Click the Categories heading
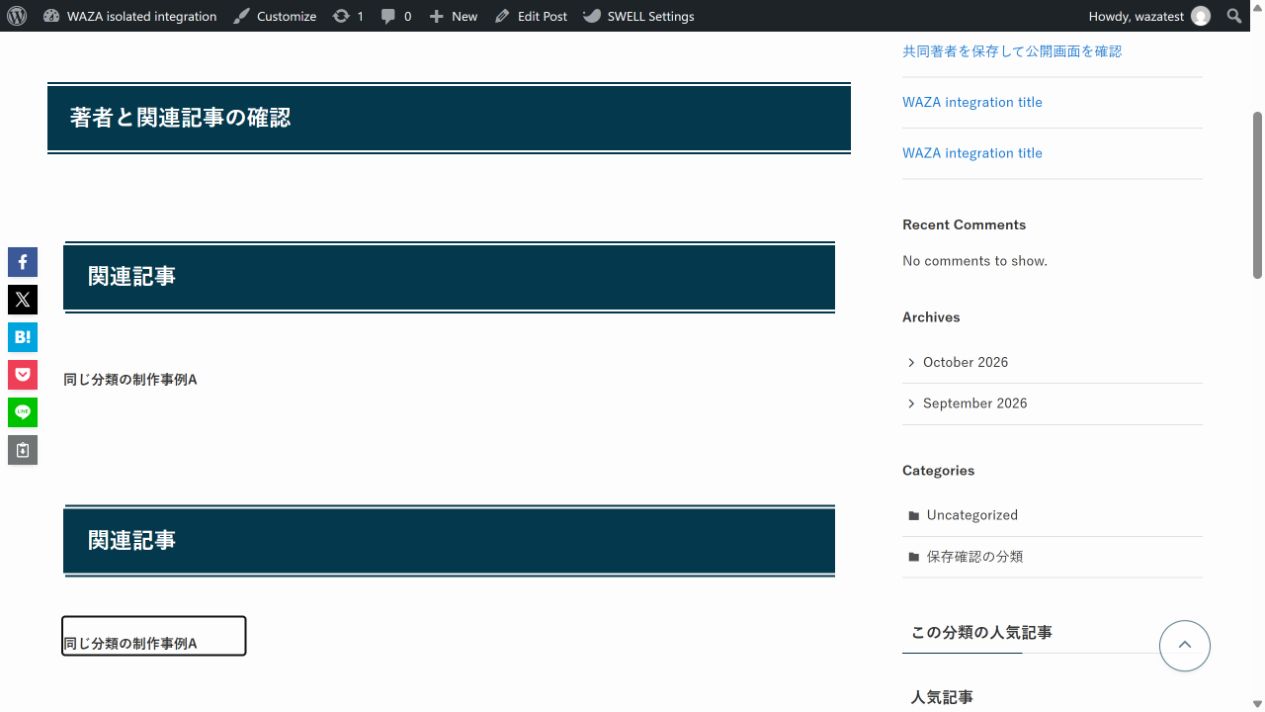The height and width of the screenshot is (712, 1265). click(x=938, y=471)
